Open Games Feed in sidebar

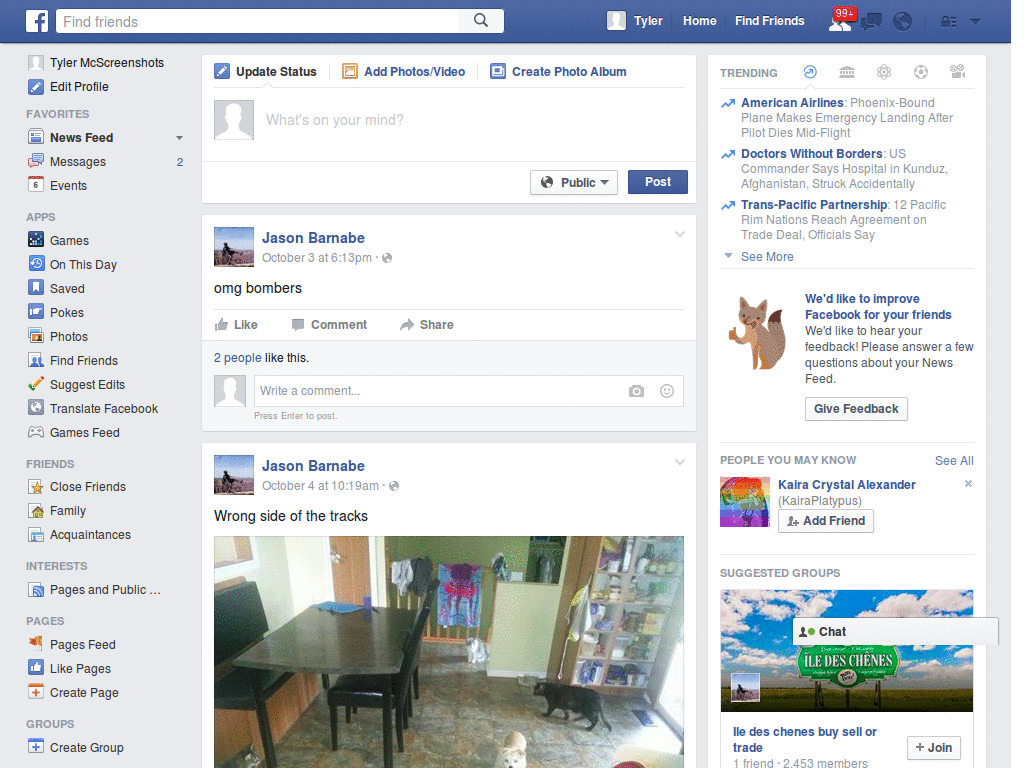coord(74,432)
